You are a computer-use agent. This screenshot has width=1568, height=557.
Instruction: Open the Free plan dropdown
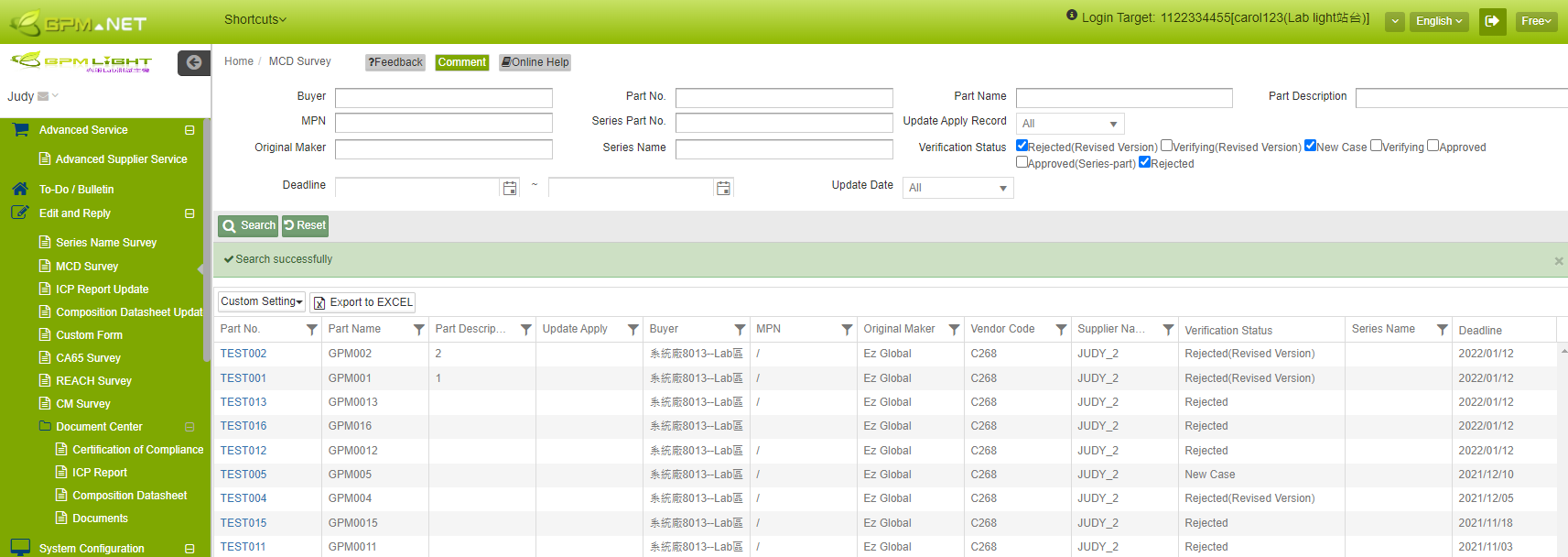pyautogui.click(x=1537, y=21)
